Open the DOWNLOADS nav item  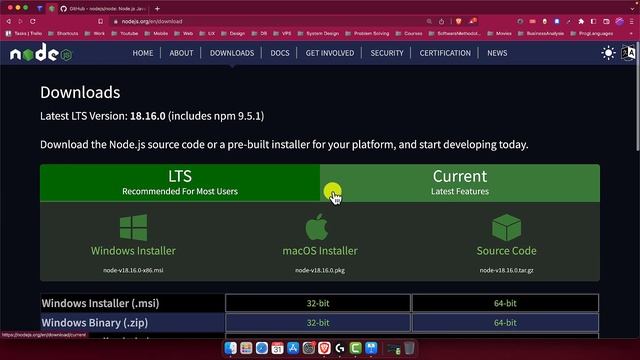click(232, 53)
